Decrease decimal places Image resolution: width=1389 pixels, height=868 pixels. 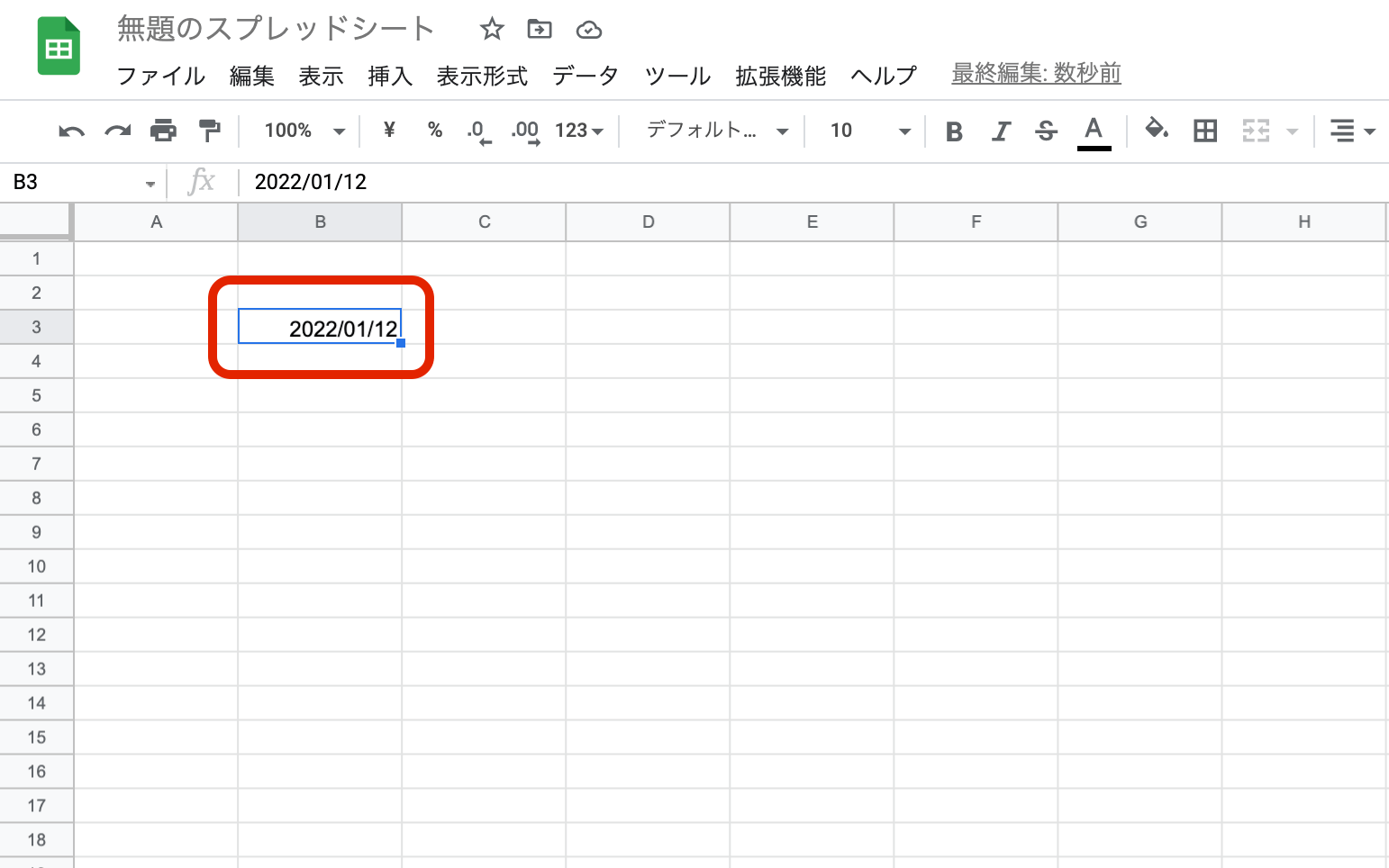click(x=478, y=132)
